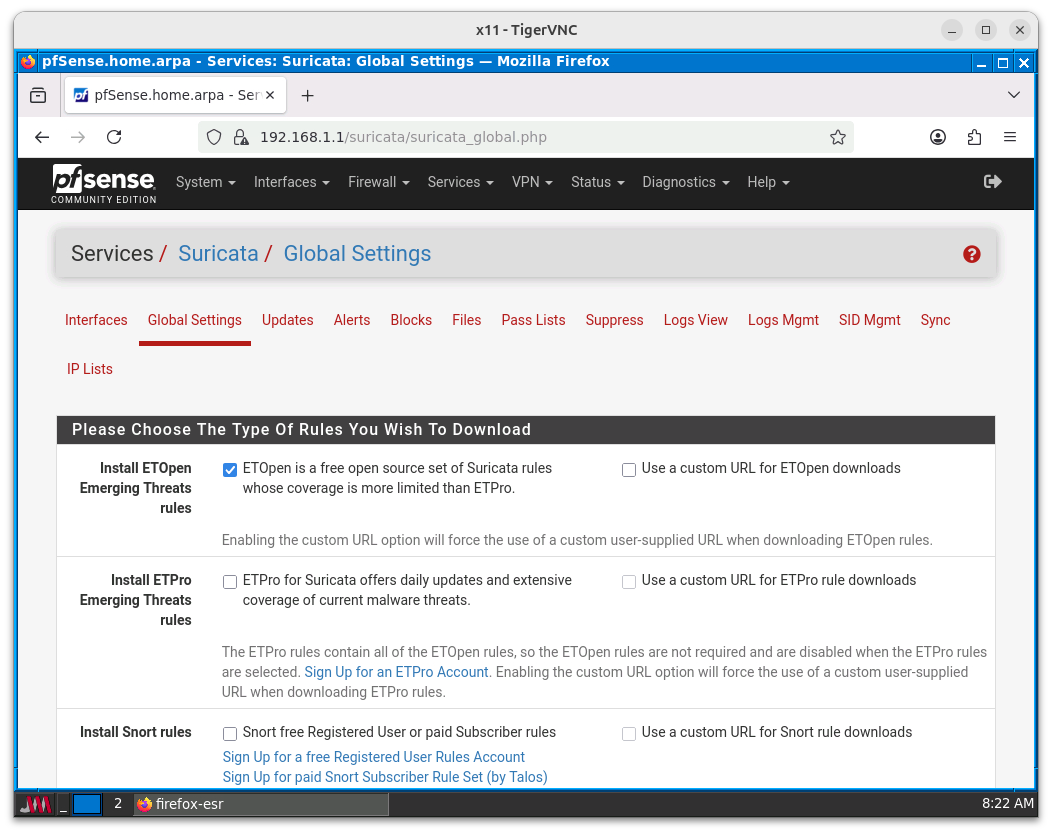Switch to desktop 2 in taskbar
The width and height of the screenshot is (1052, 834).
(117, 804)
